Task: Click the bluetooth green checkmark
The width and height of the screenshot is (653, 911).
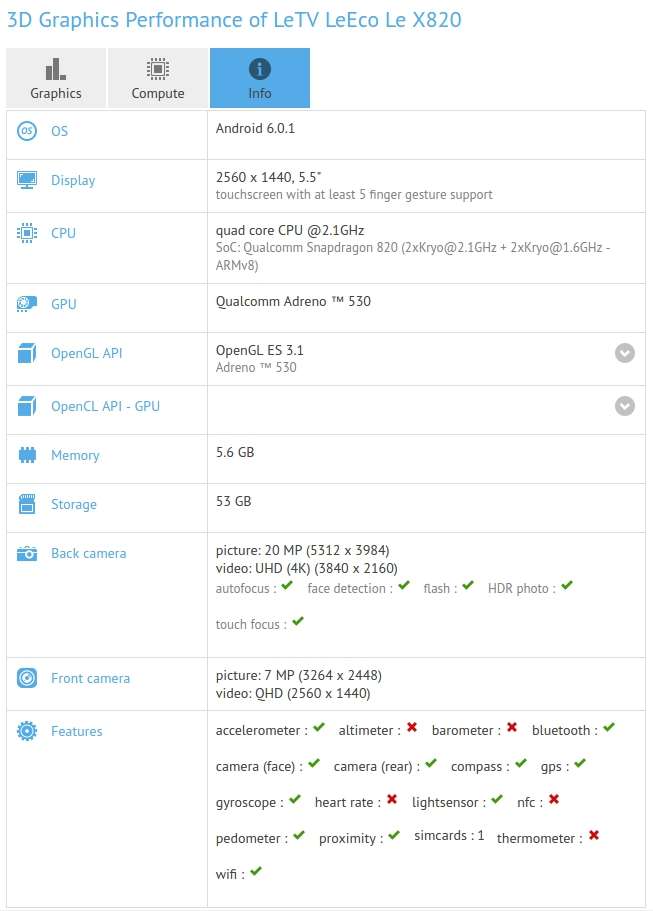Action: [x=609, y=727]
